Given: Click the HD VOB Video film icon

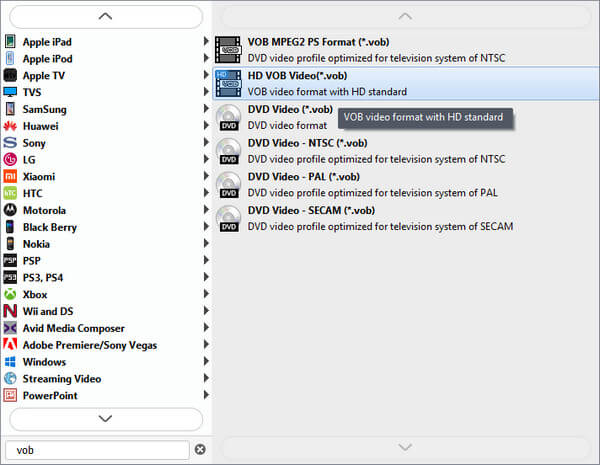Looking at the screenshot, I should coord(228,83).
